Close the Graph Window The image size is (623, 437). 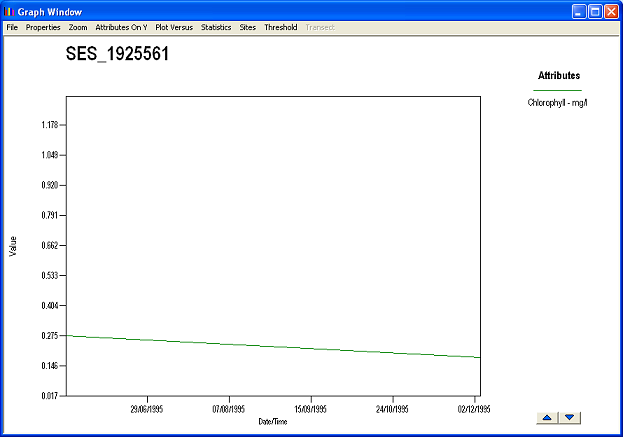point(612,11)
